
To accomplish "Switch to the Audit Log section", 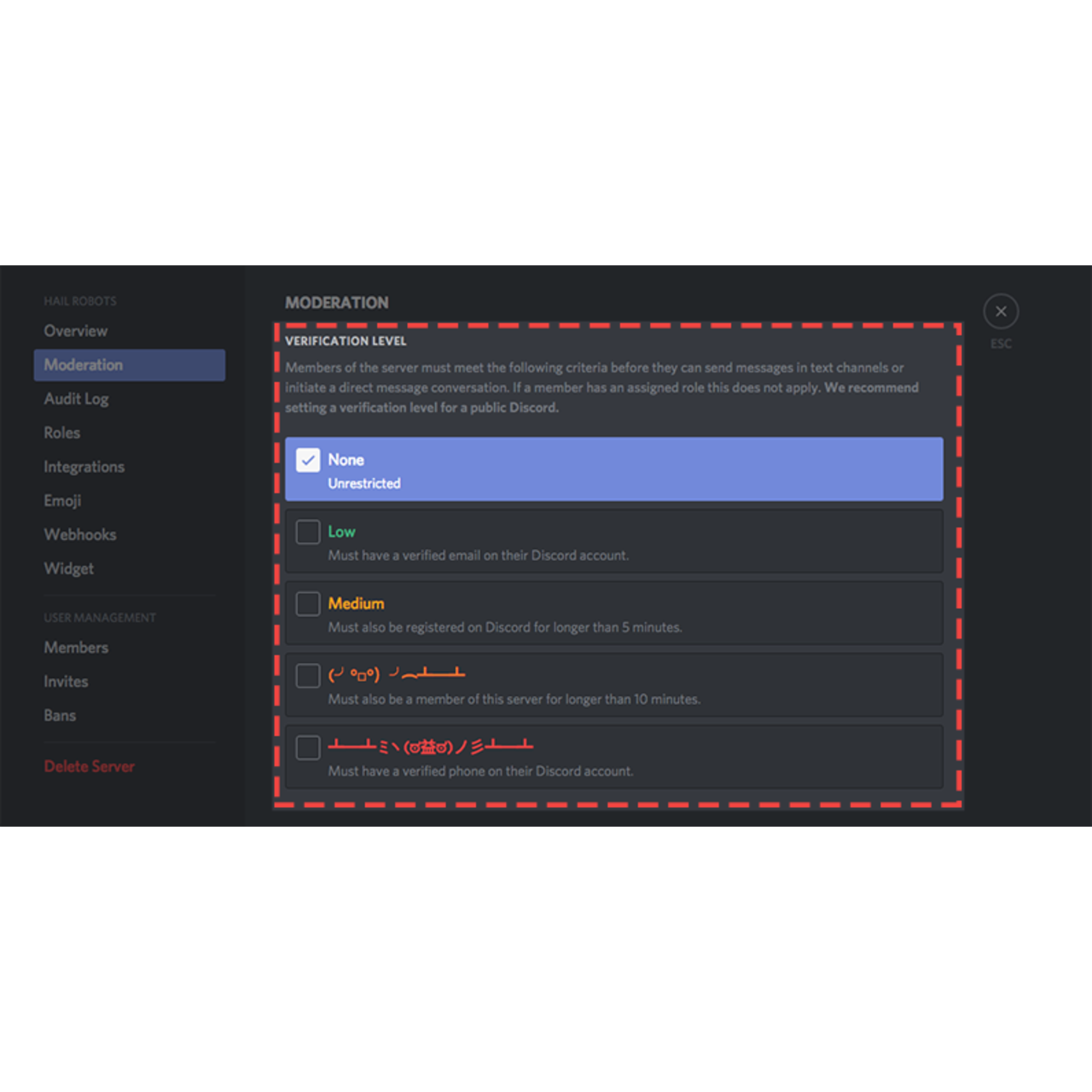I will (76, 398).
